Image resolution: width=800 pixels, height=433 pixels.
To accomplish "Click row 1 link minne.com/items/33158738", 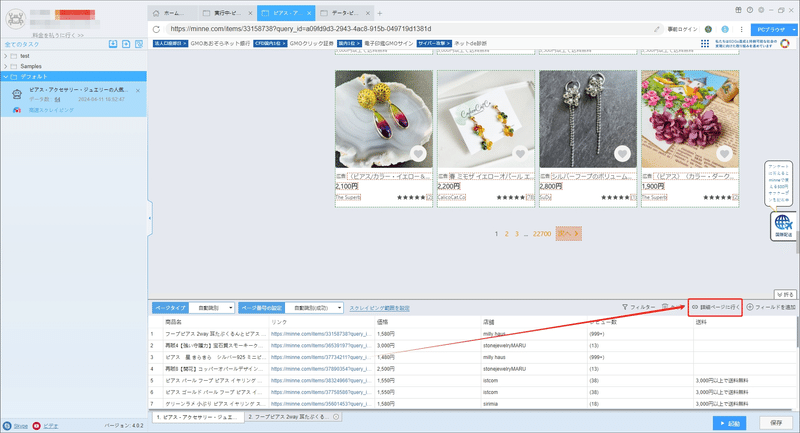I will (321, 334).
